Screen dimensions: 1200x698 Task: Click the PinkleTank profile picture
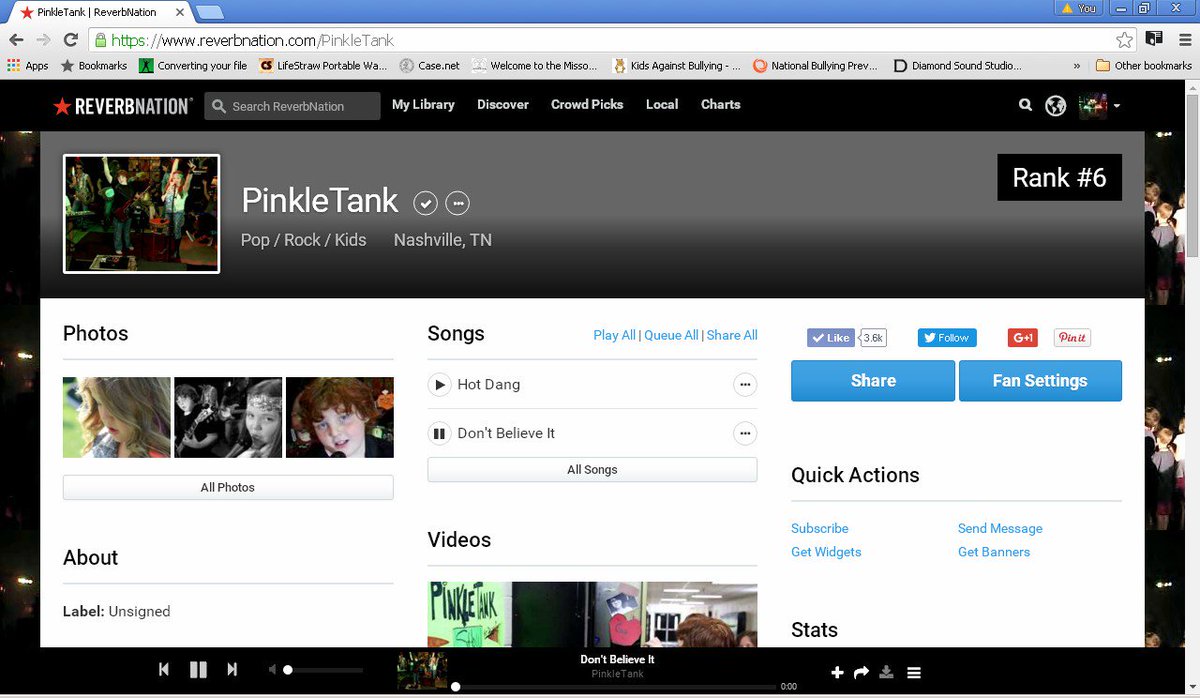pos(141,214)
